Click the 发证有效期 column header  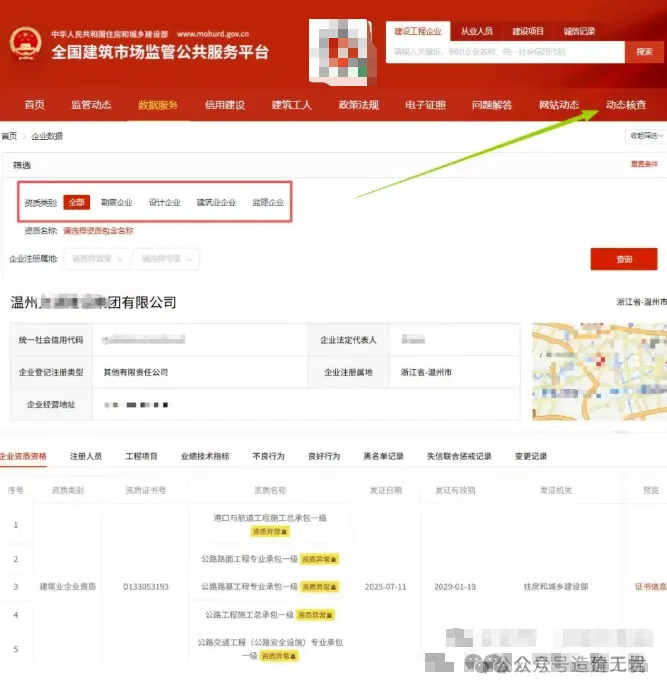(455, 490)
